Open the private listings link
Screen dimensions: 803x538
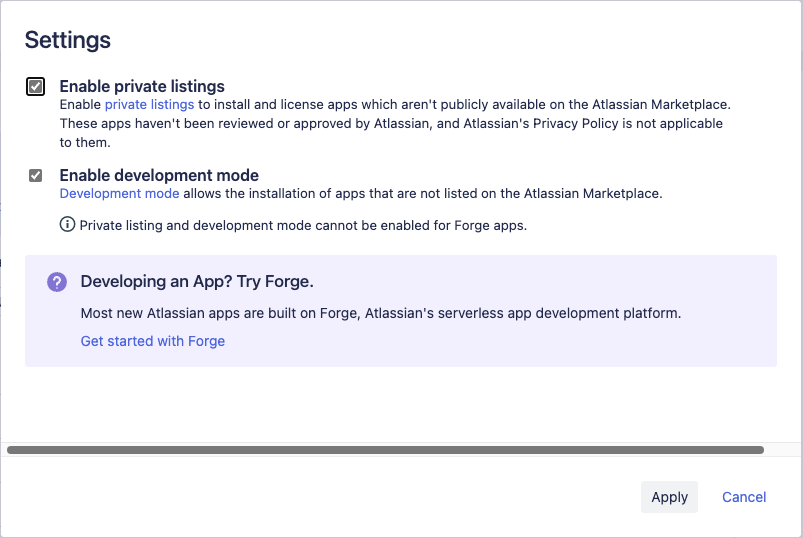[149, 104]
